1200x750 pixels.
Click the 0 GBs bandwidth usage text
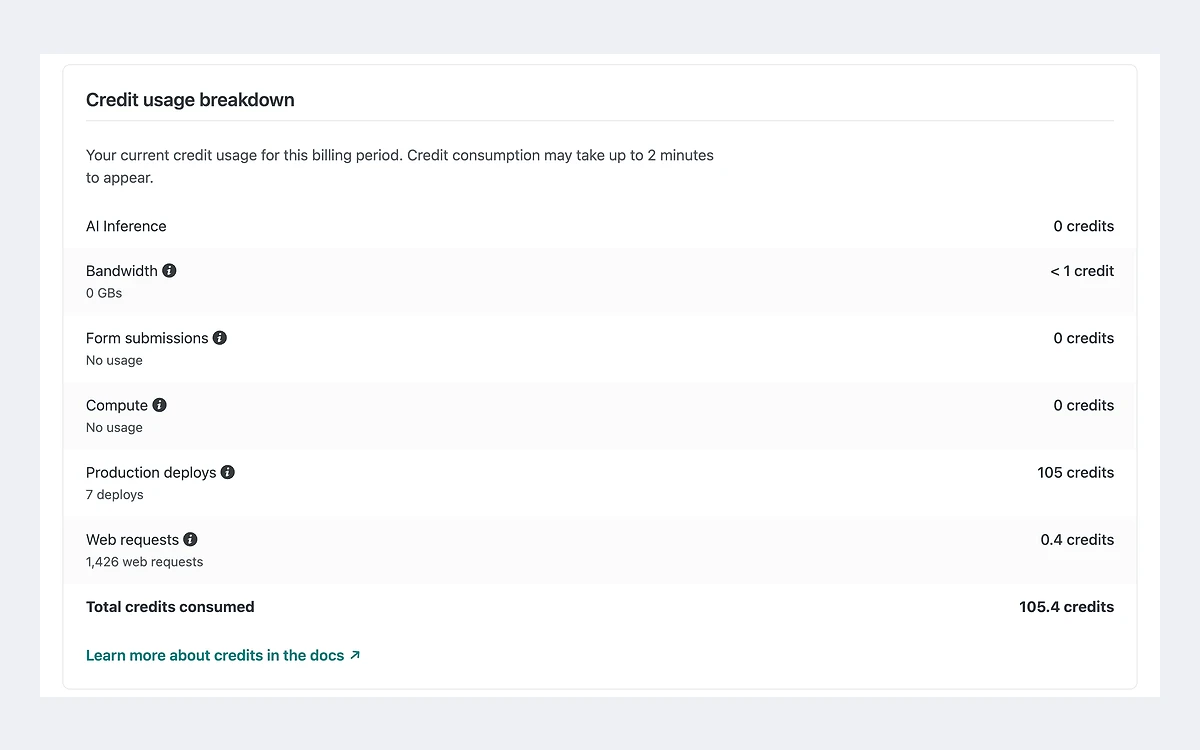(x=104, y=293)
